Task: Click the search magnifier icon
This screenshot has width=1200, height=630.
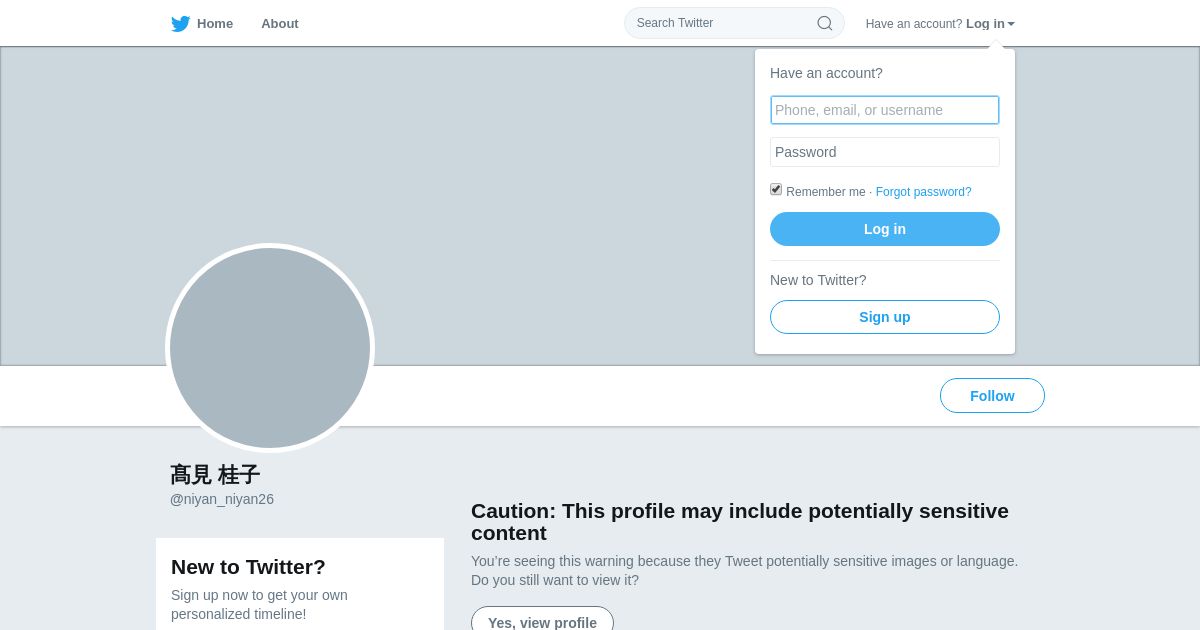Action: (825, 23)
